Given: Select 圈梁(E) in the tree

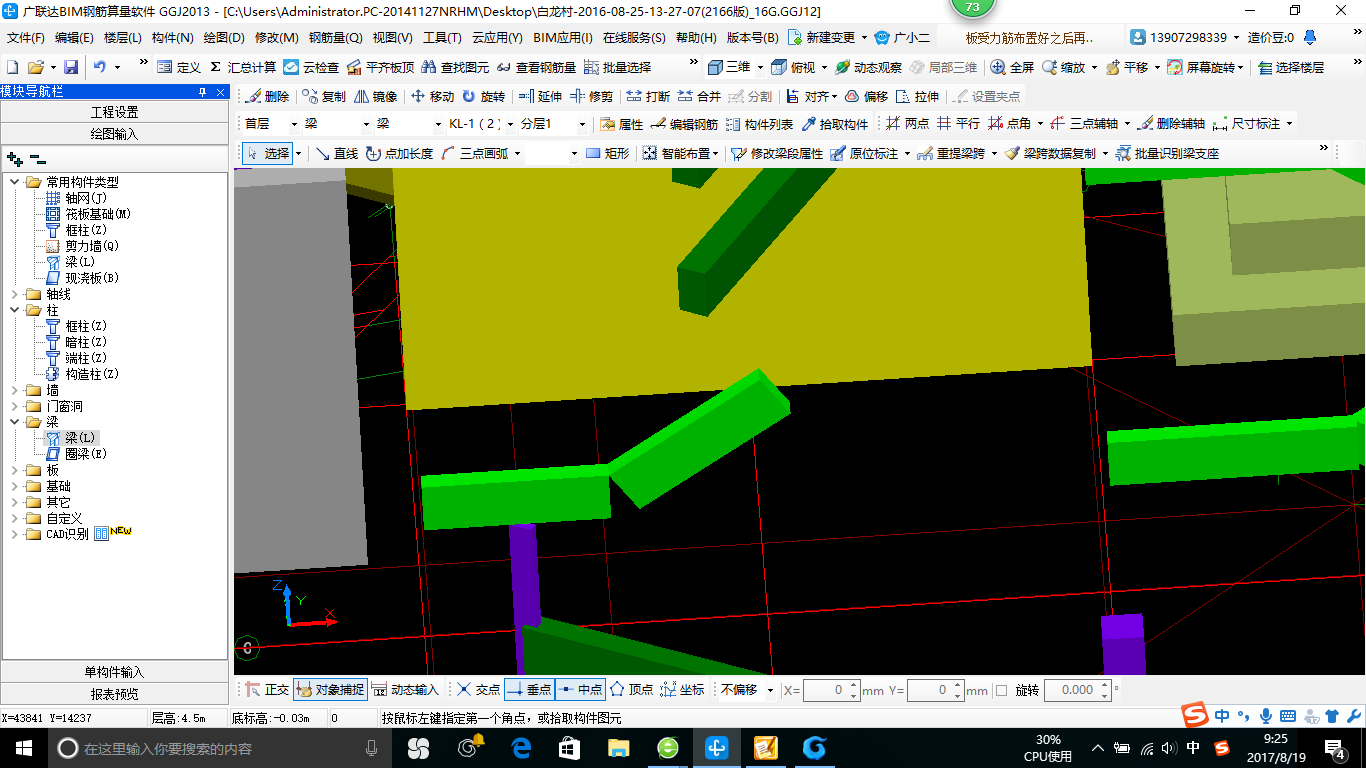Looking at the screenshot, I should [x=76, y=454].
